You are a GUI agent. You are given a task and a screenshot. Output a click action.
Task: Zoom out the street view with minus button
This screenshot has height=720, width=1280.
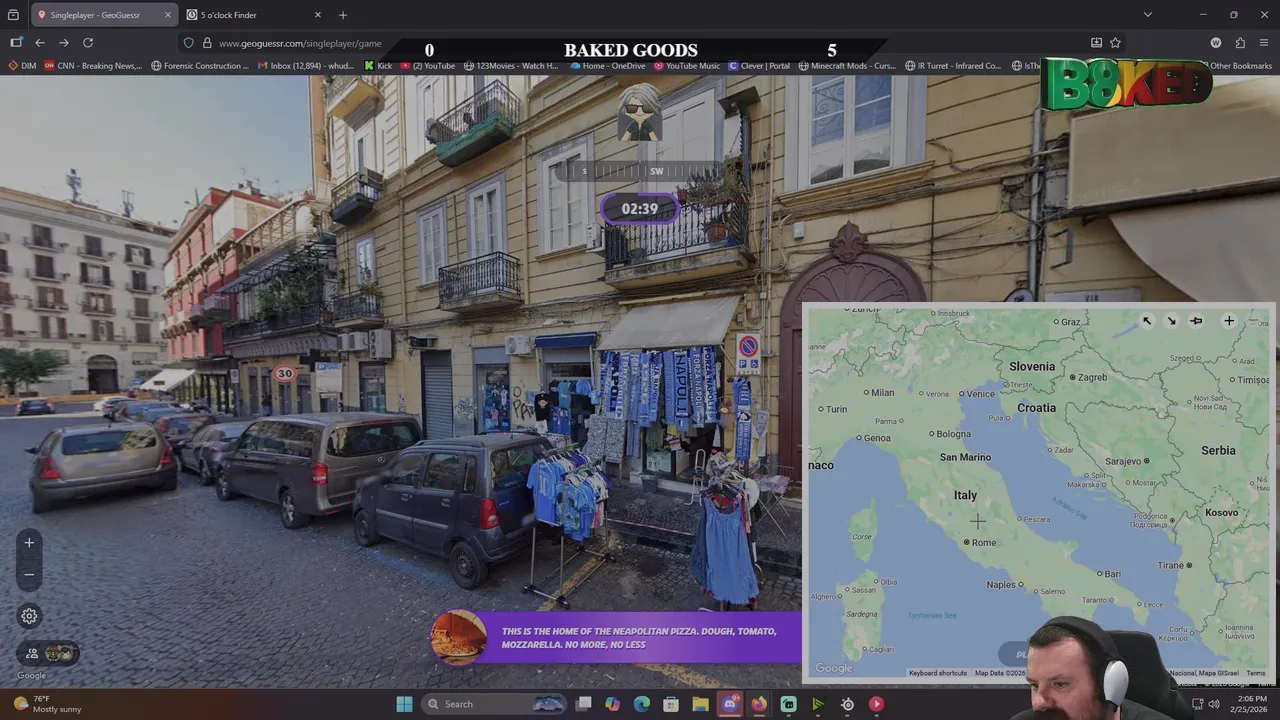(x=29, y=575)
